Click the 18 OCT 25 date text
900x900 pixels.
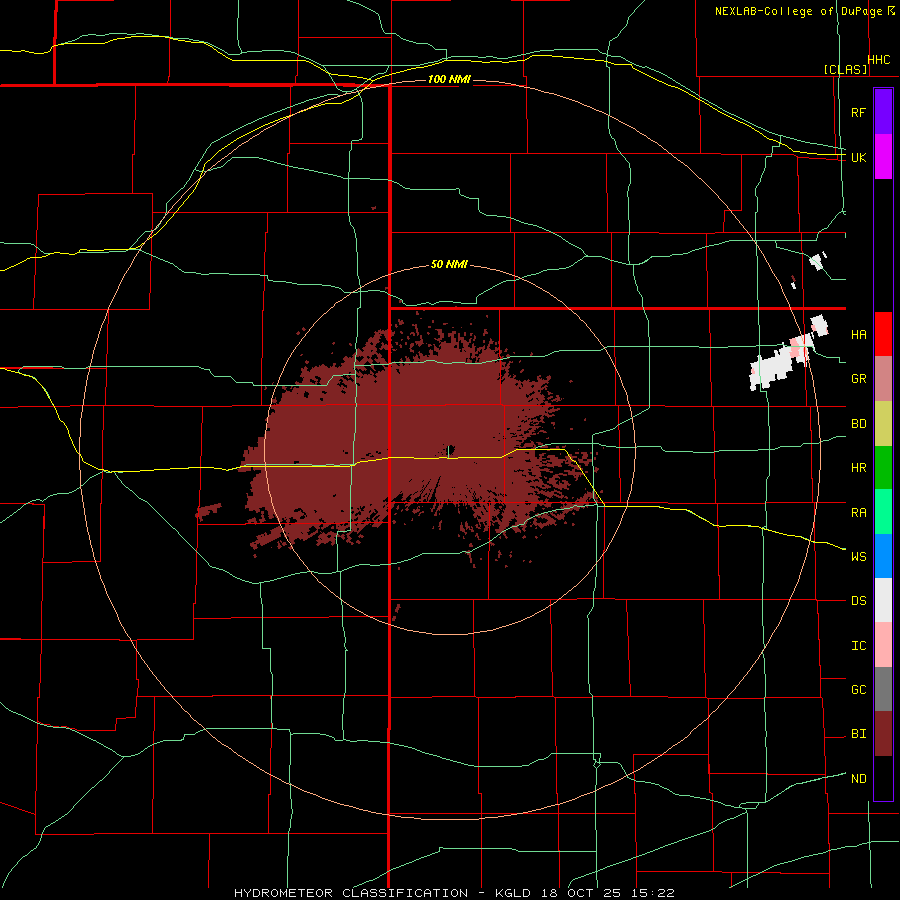[579, 893]
